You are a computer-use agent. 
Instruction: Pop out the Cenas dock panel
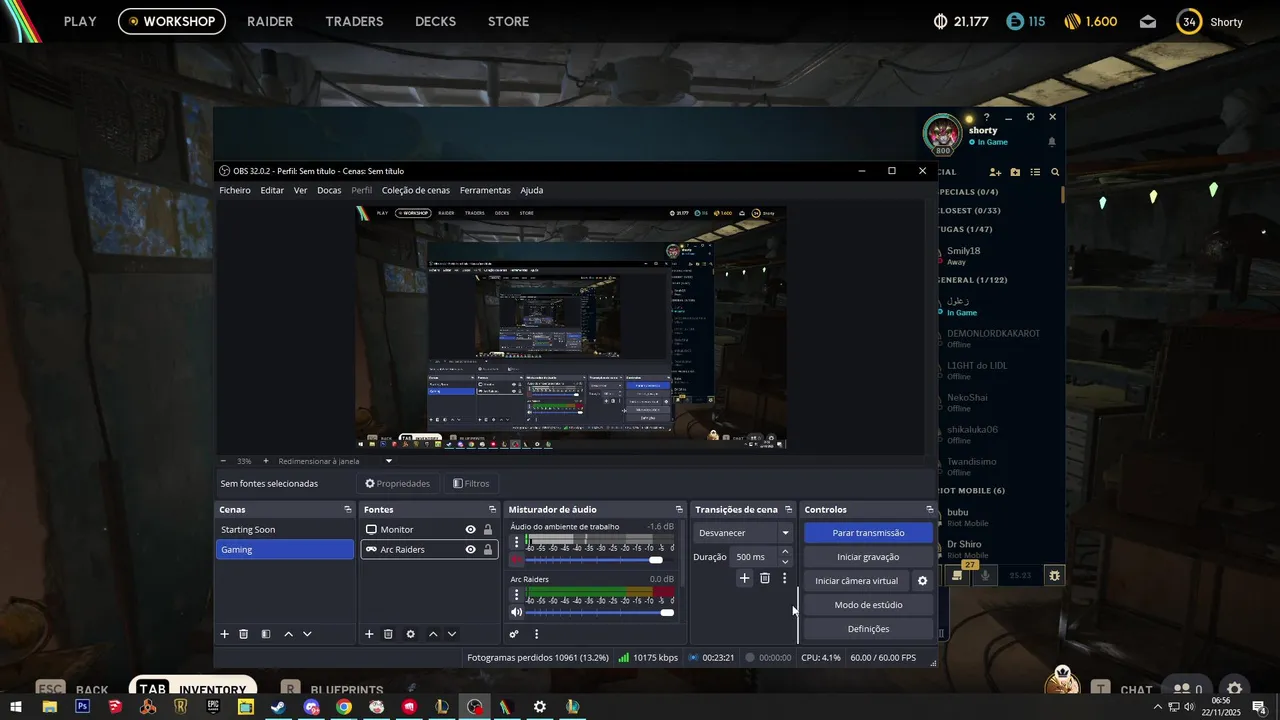click(x=347, y=510)
